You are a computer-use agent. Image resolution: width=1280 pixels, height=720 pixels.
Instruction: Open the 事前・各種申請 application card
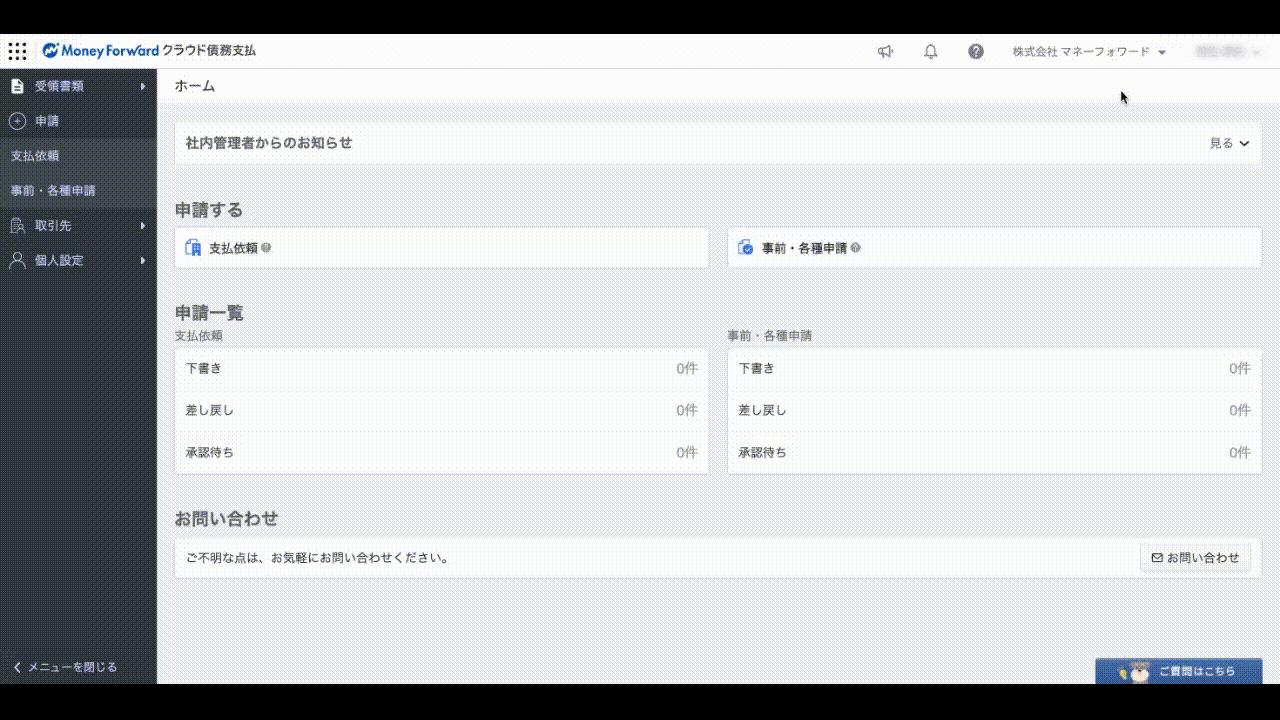coord(993,248)
